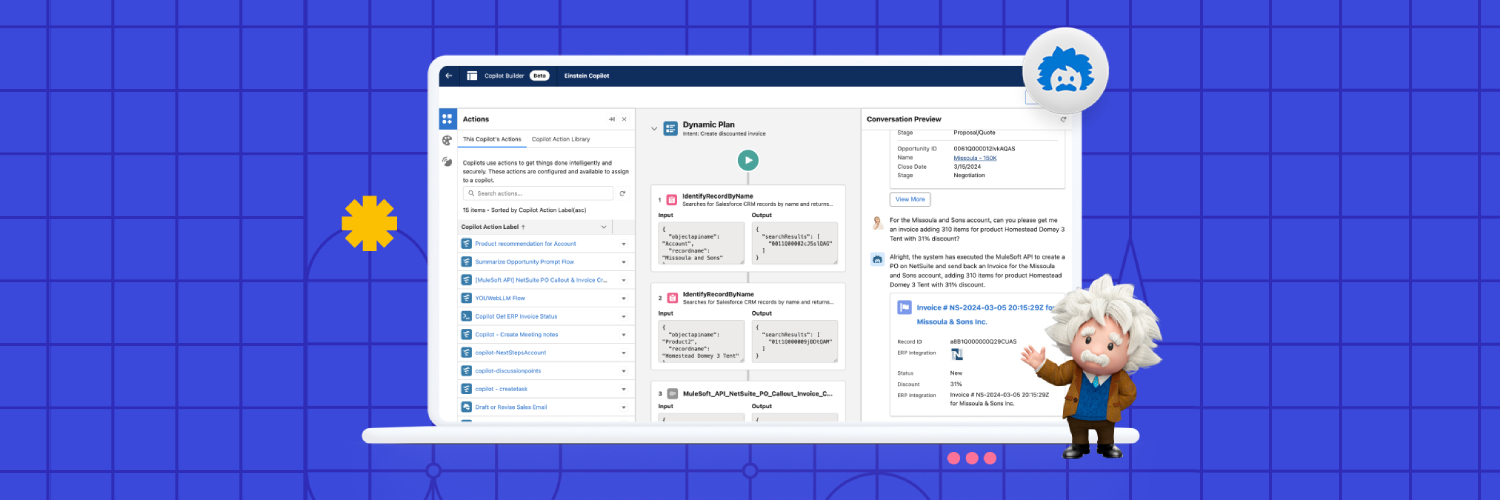The height and width of the screenshot is (500, 1500).
Task: Close the Actions panel
Action: [x=625, y=119]
